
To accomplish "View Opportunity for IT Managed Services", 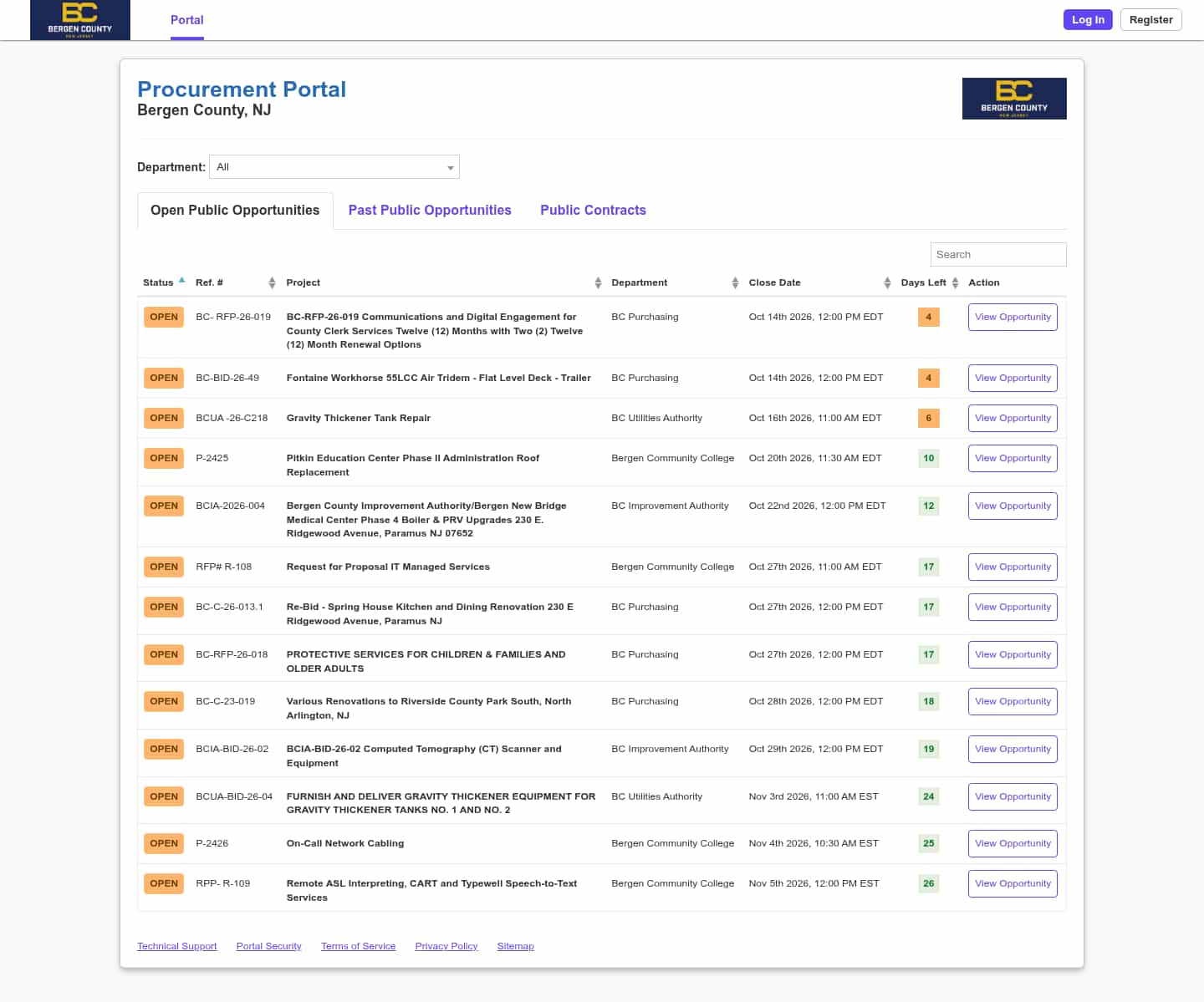I will pyautogui.click(x=1013, y=567).
